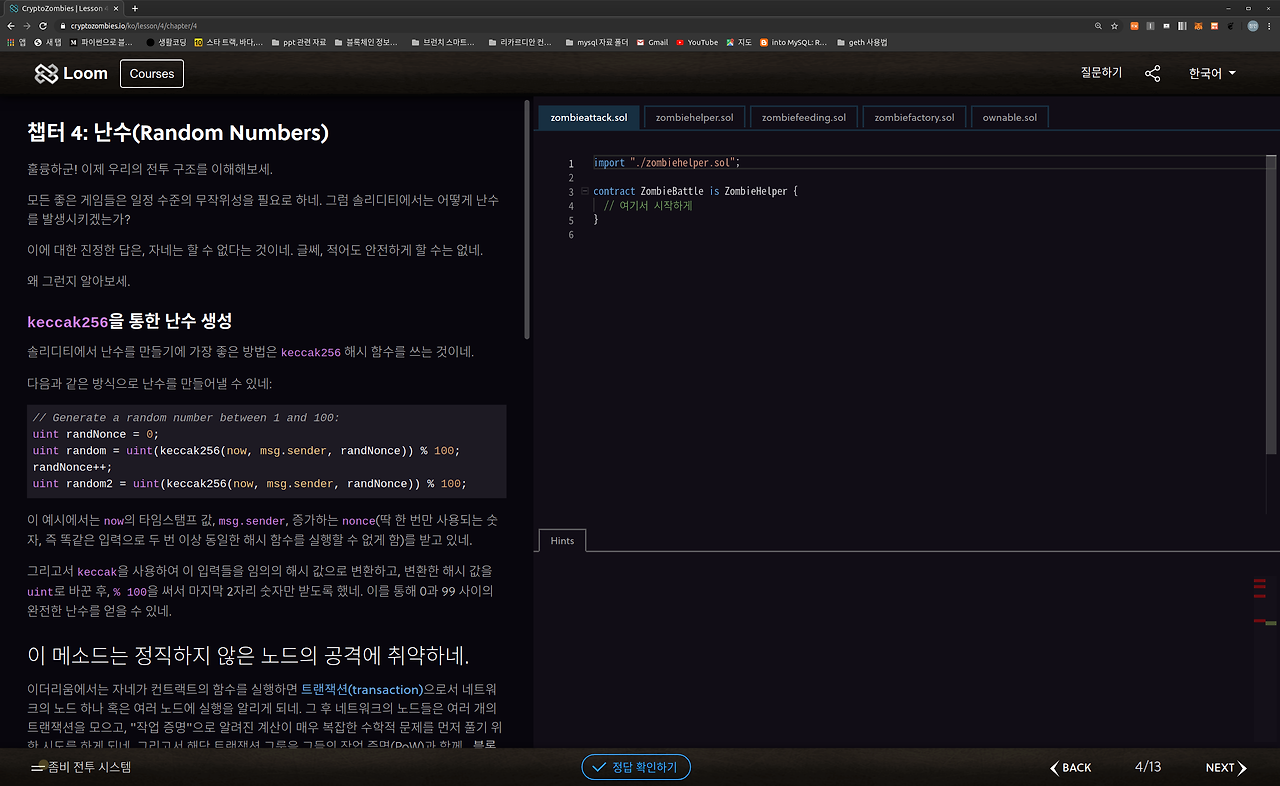Open the 좀비 전투 시스템 lesson menu
This screenshot has height=786, width=1280.
coord(81,767)
